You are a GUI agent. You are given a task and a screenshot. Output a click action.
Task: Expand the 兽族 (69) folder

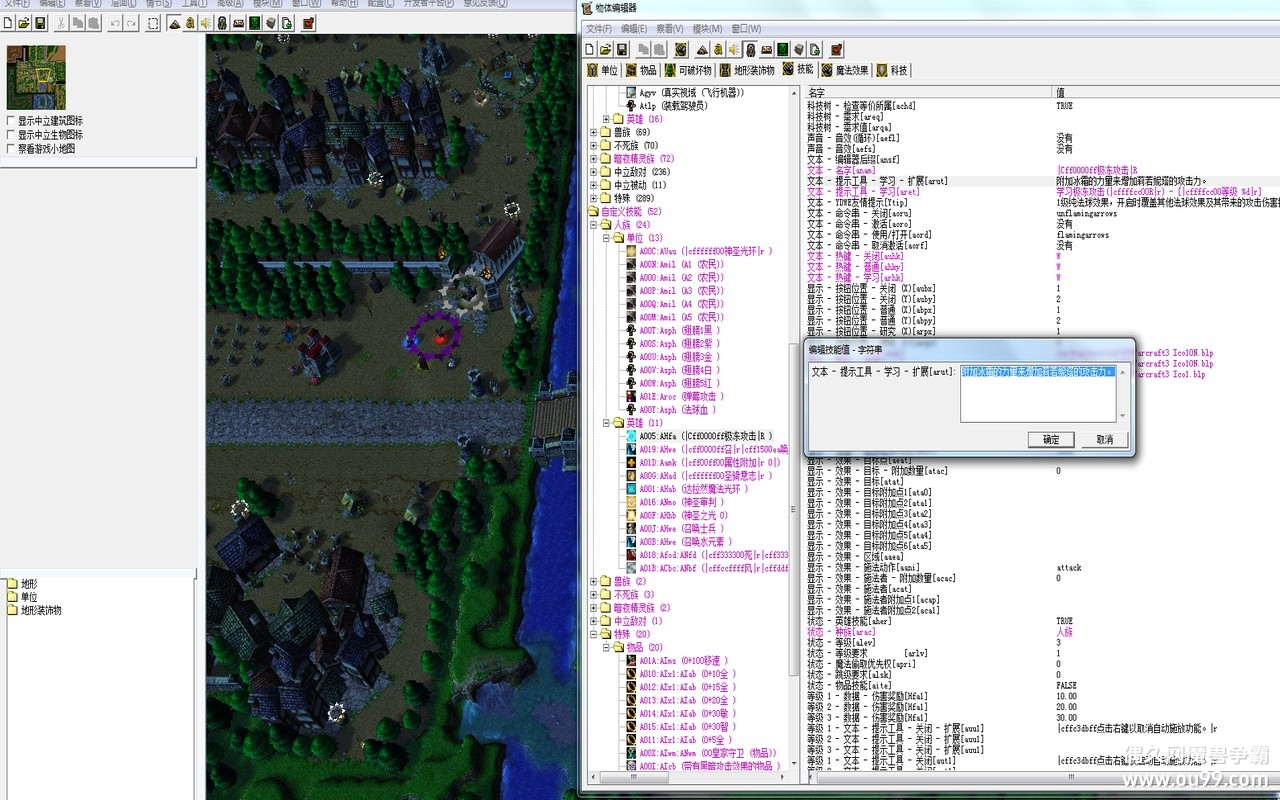[x=593, y=132]
